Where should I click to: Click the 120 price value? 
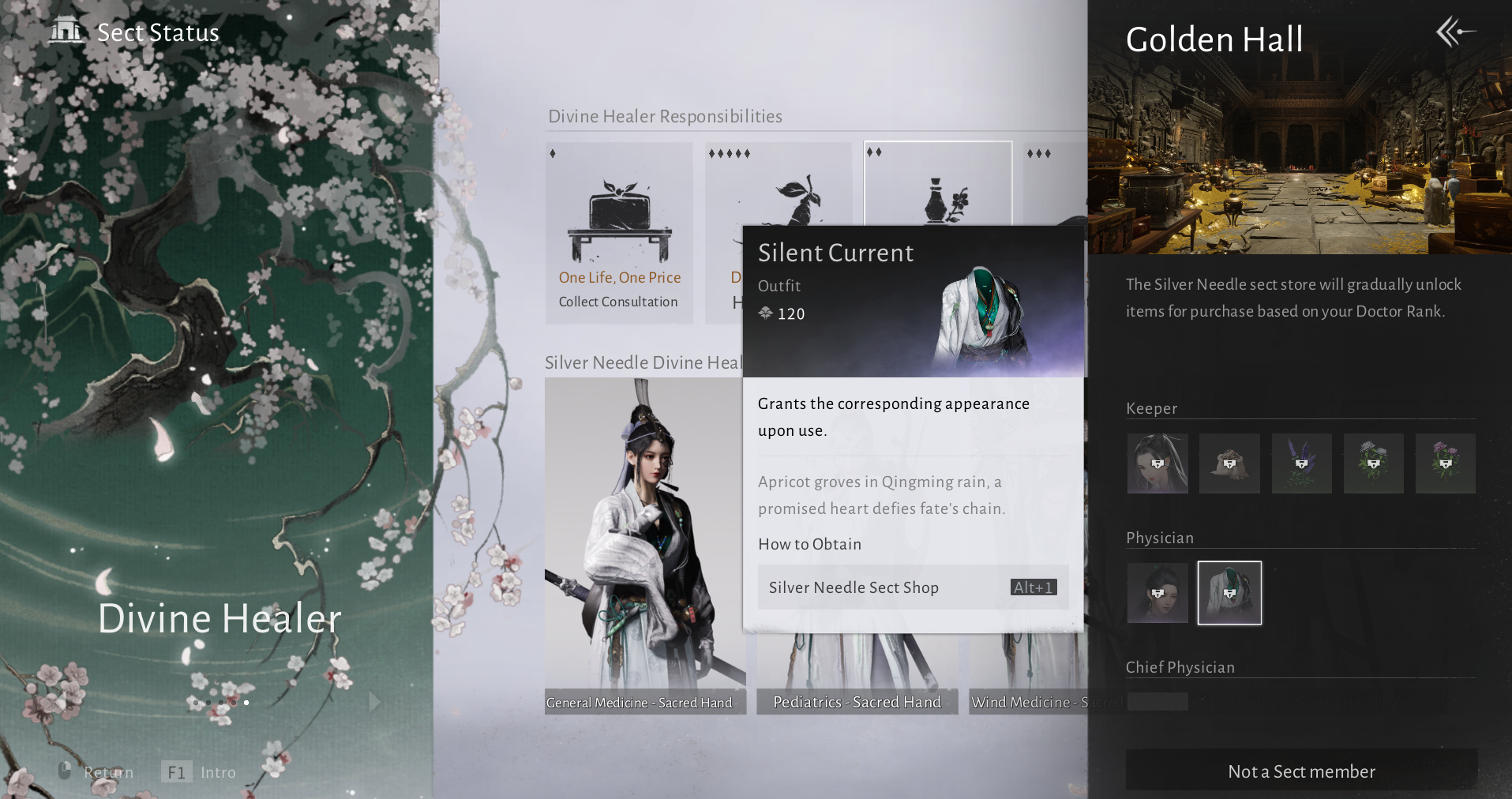(x=791, y=313)
